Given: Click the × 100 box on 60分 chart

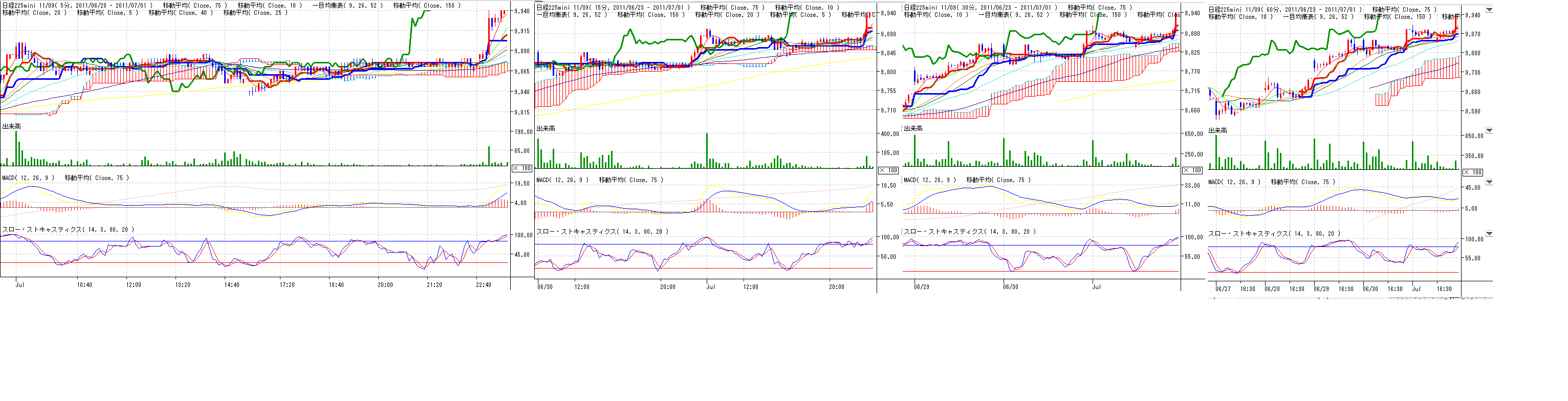Looking at the screenshot, I should pyautogui.click(x=1473, y=172).
